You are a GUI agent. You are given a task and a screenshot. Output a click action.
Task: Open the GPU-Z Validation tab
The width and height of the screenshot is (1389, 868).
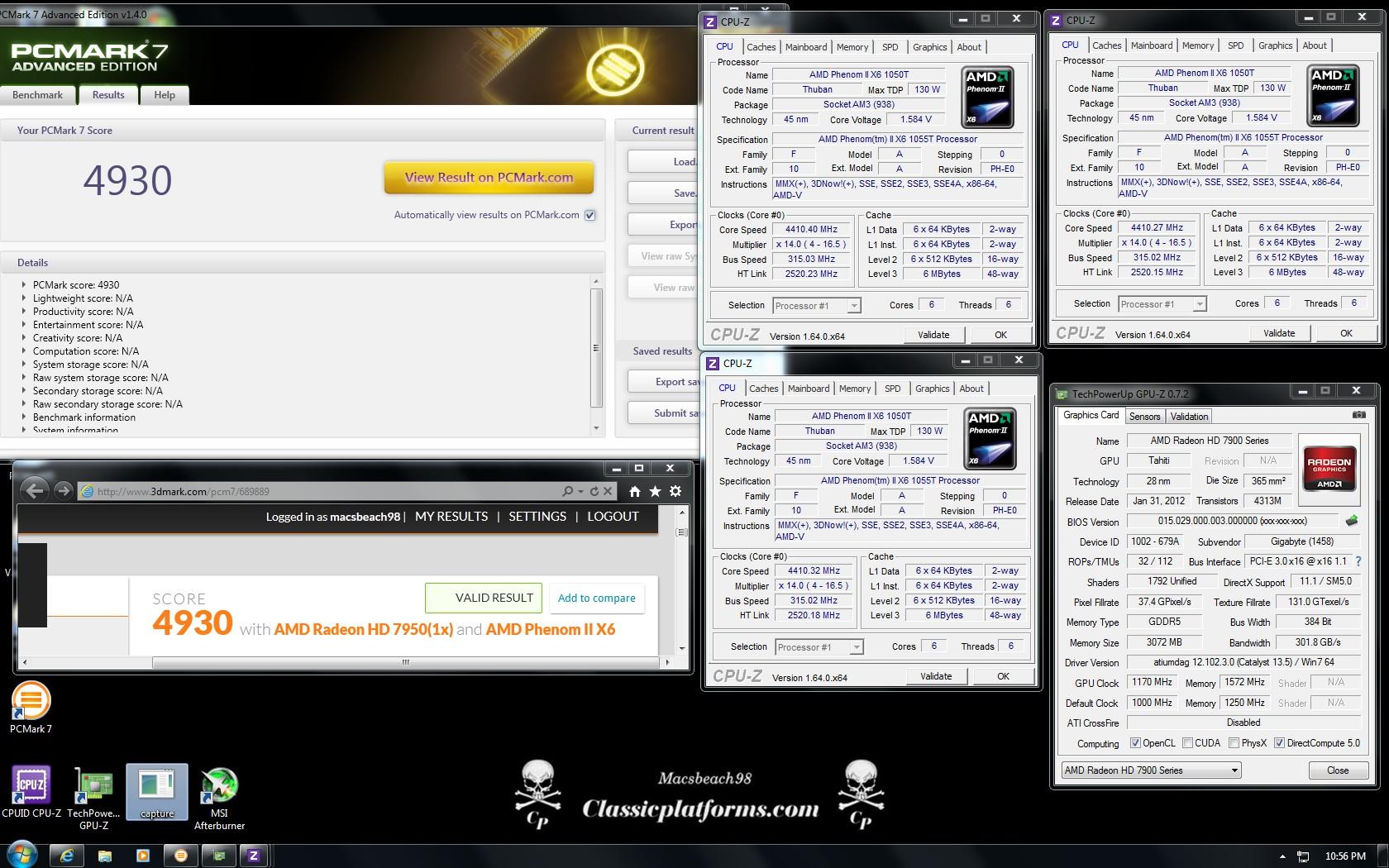point(1189,417)
